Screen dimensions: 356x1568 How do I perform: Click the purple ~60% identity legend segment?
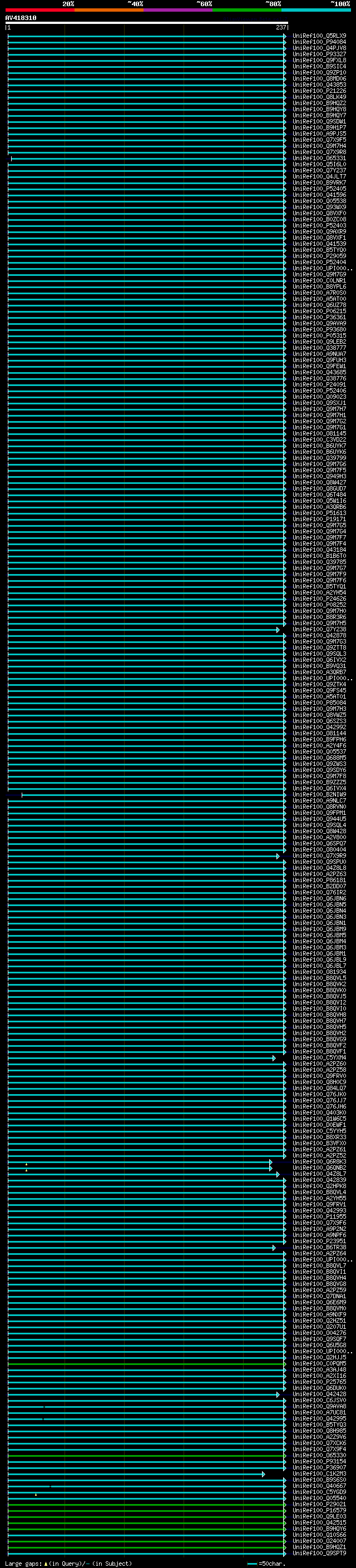pyautogui.click(x=179, y=10)
